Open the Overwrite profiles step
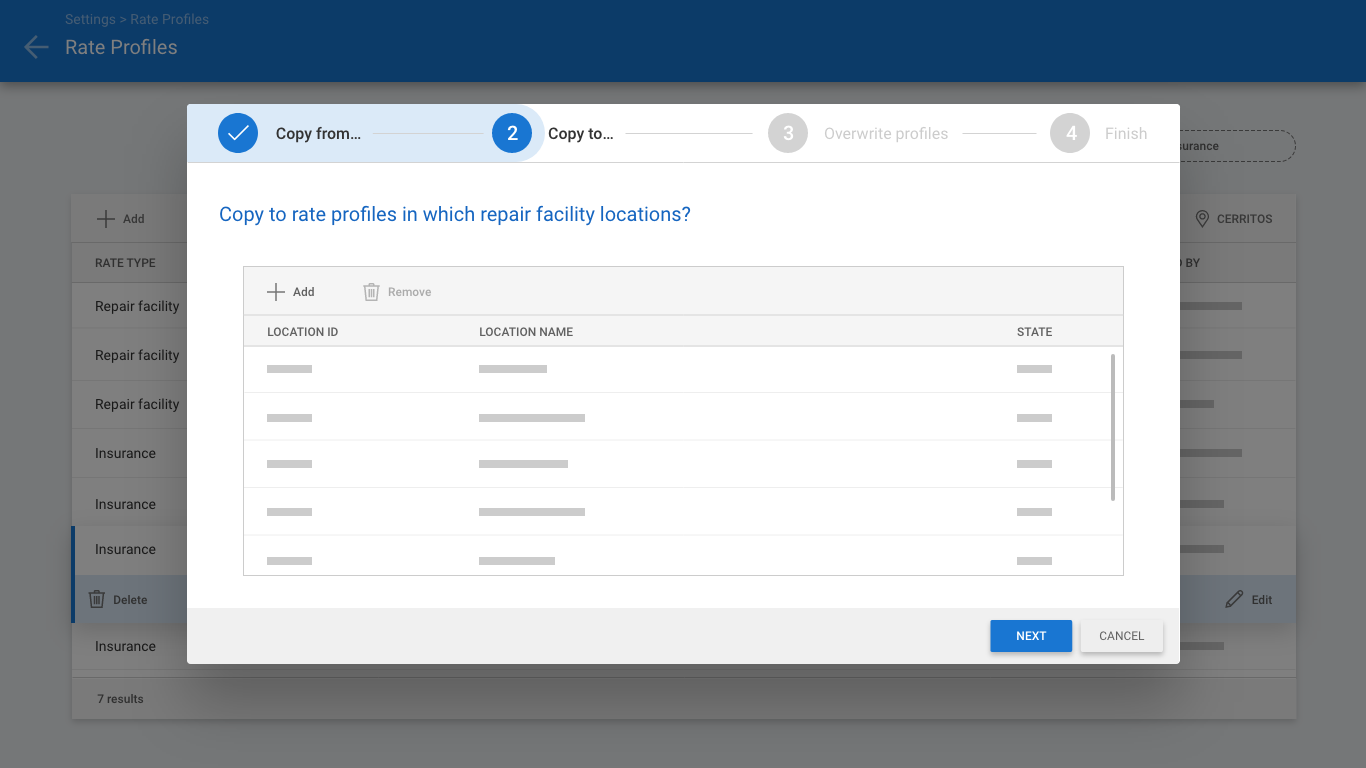This screenshot has width=1366, height=768. coord(885,134)
